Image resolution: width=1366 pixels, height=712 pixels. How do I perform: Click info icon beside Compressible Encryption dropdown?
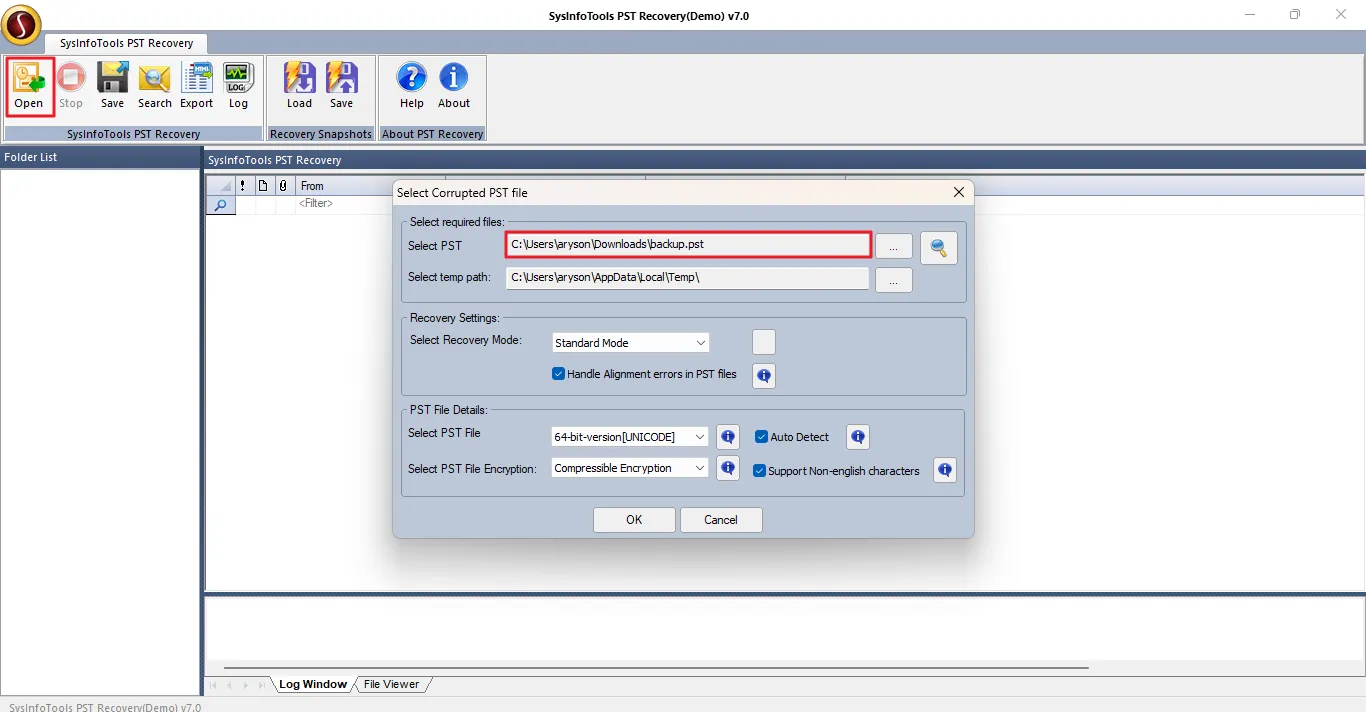point(728,468)
